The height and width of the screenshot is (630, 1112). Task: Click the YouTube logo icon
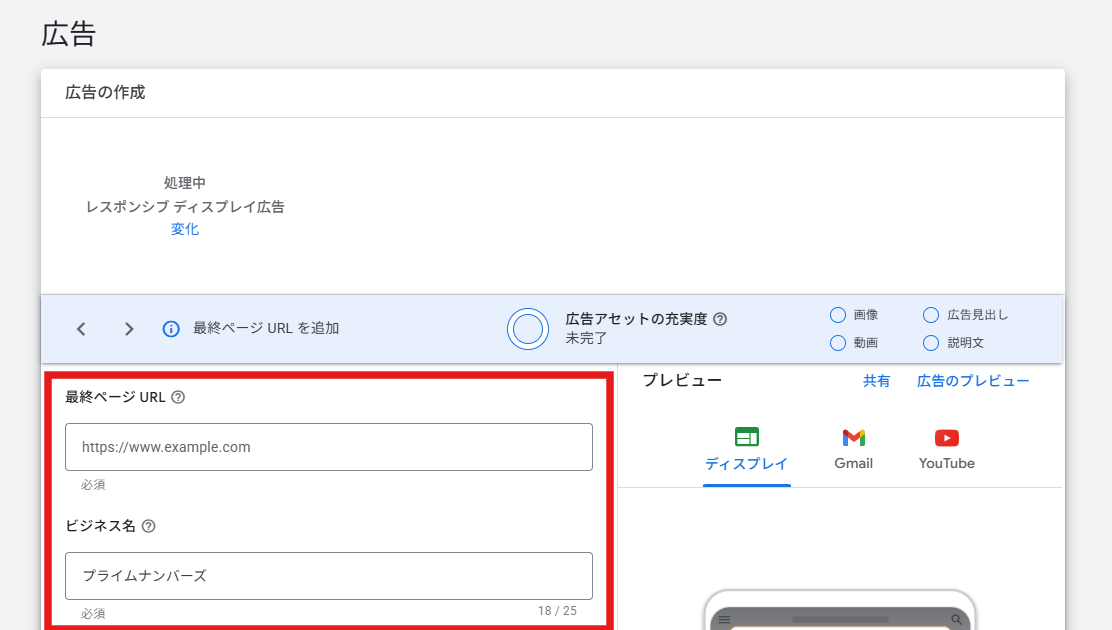pyautogui.click(x=946, y=438)
